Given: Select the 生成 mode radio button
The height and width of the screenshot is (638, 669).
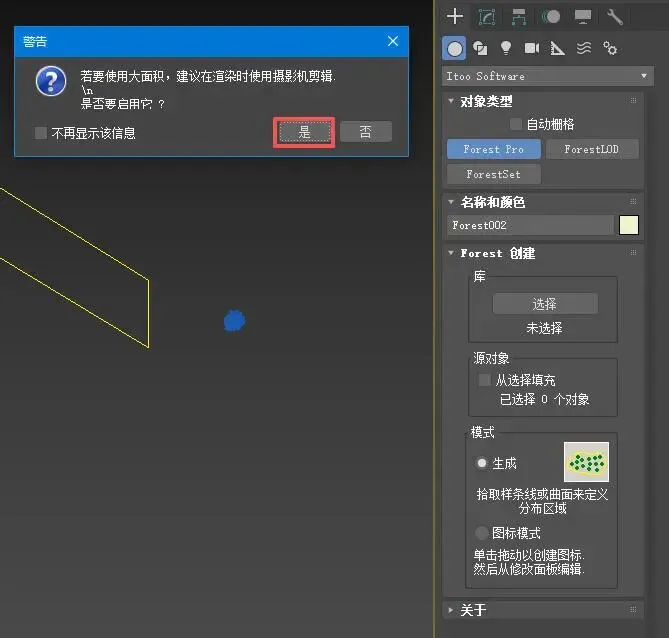Looking at the screenshot, I should [482, 463].
